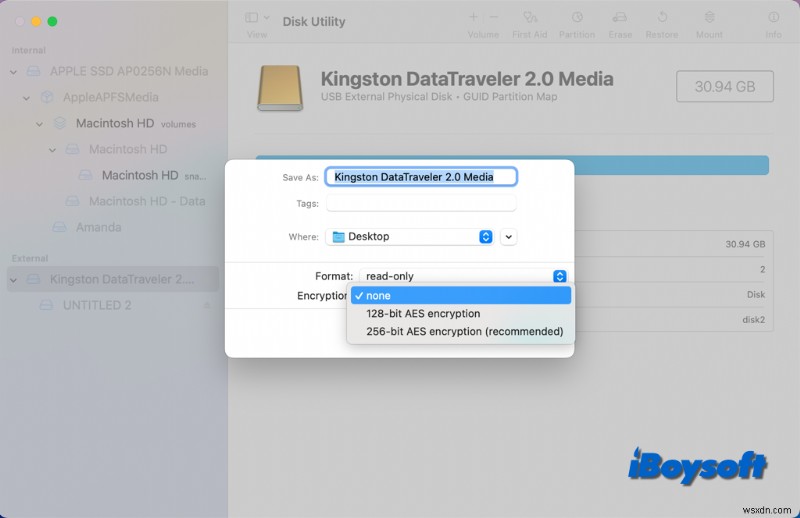Click the Macintosh HD volumes stack icon
The image size is (800, 518).
[60, 123]
